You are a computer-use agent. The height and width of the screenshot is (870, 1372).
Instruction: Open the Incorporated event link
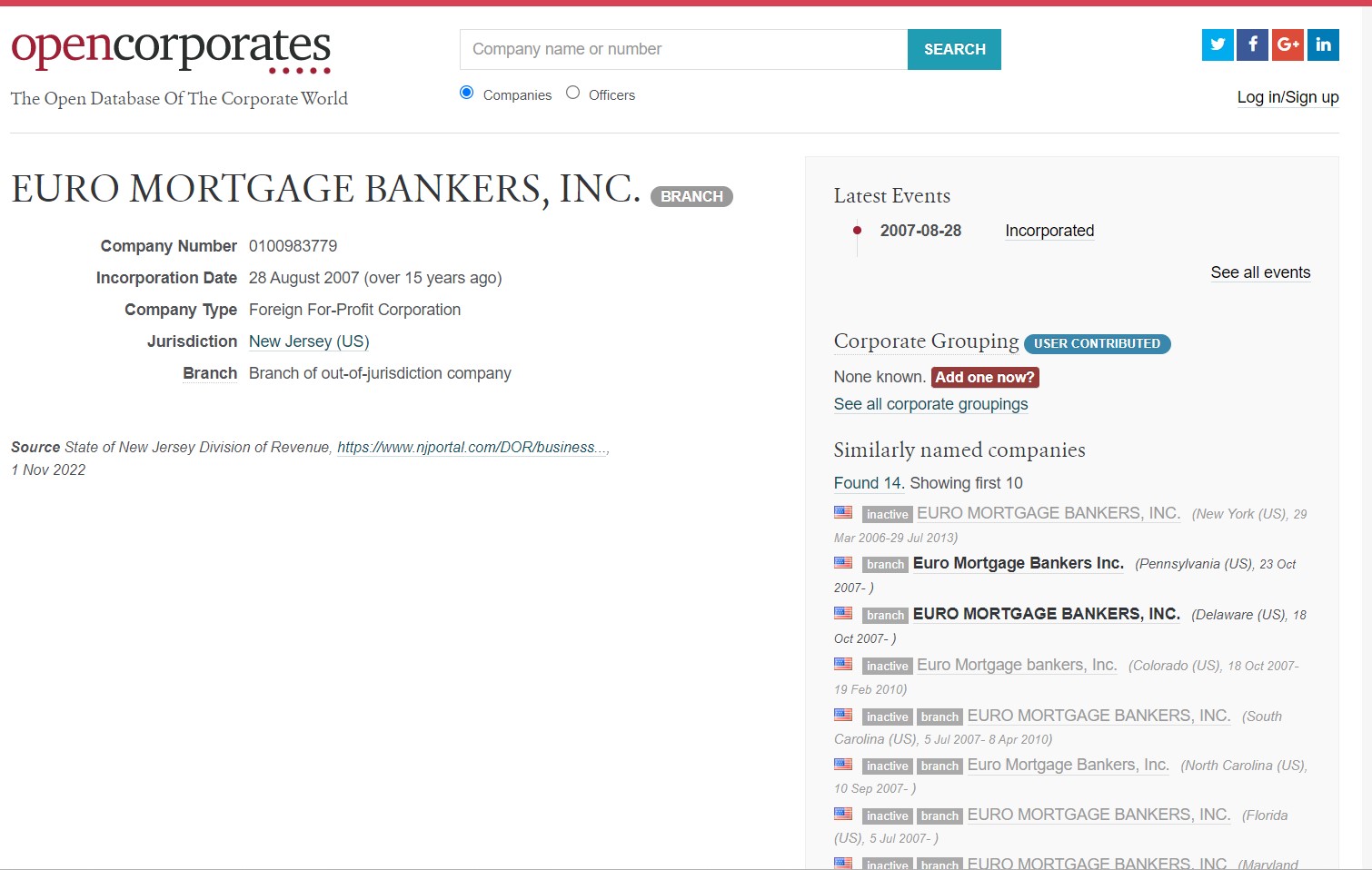click(x=1049, y=231)
